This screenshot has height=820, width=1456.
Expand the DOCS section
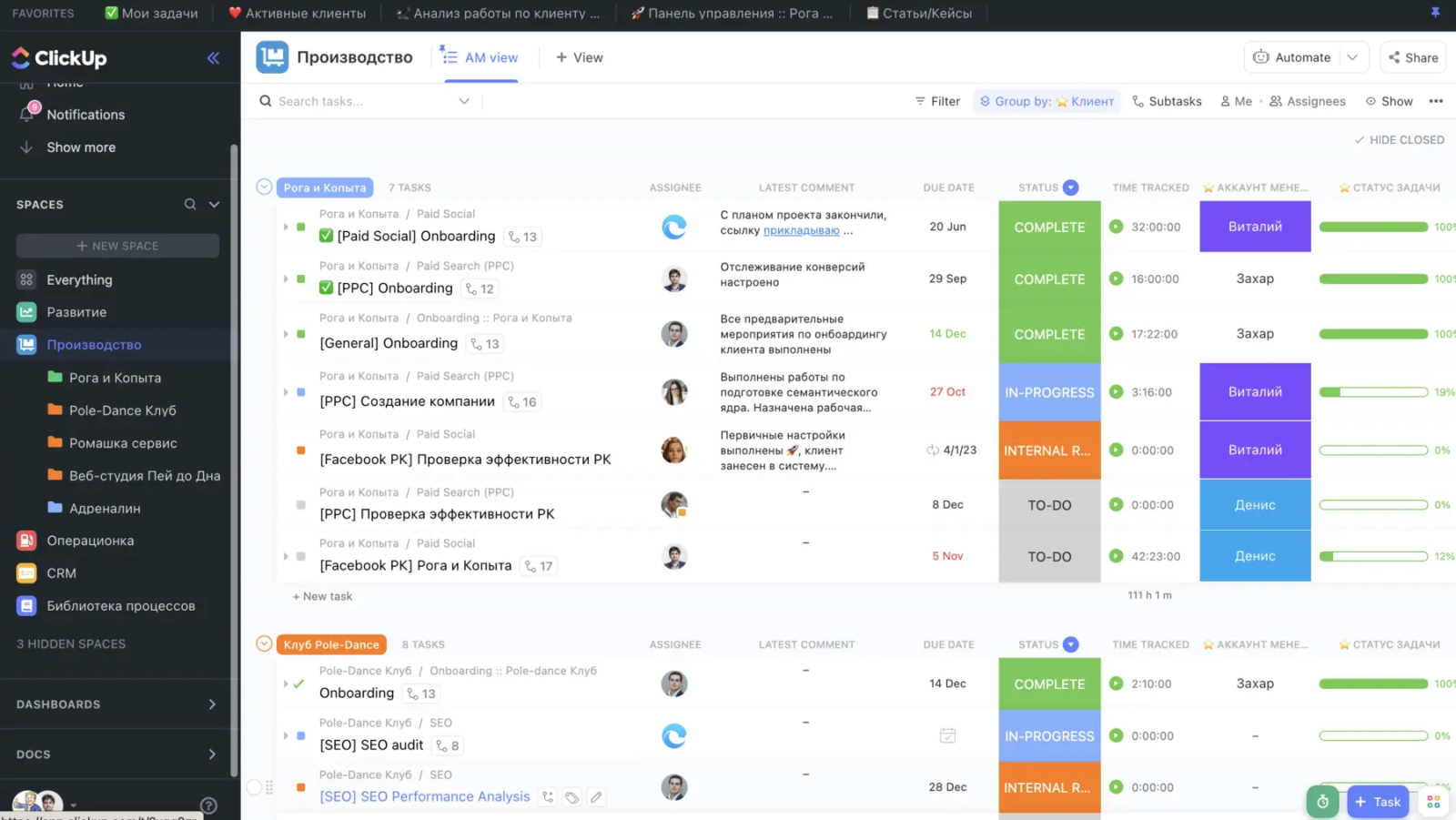click(x=212, y=754)
